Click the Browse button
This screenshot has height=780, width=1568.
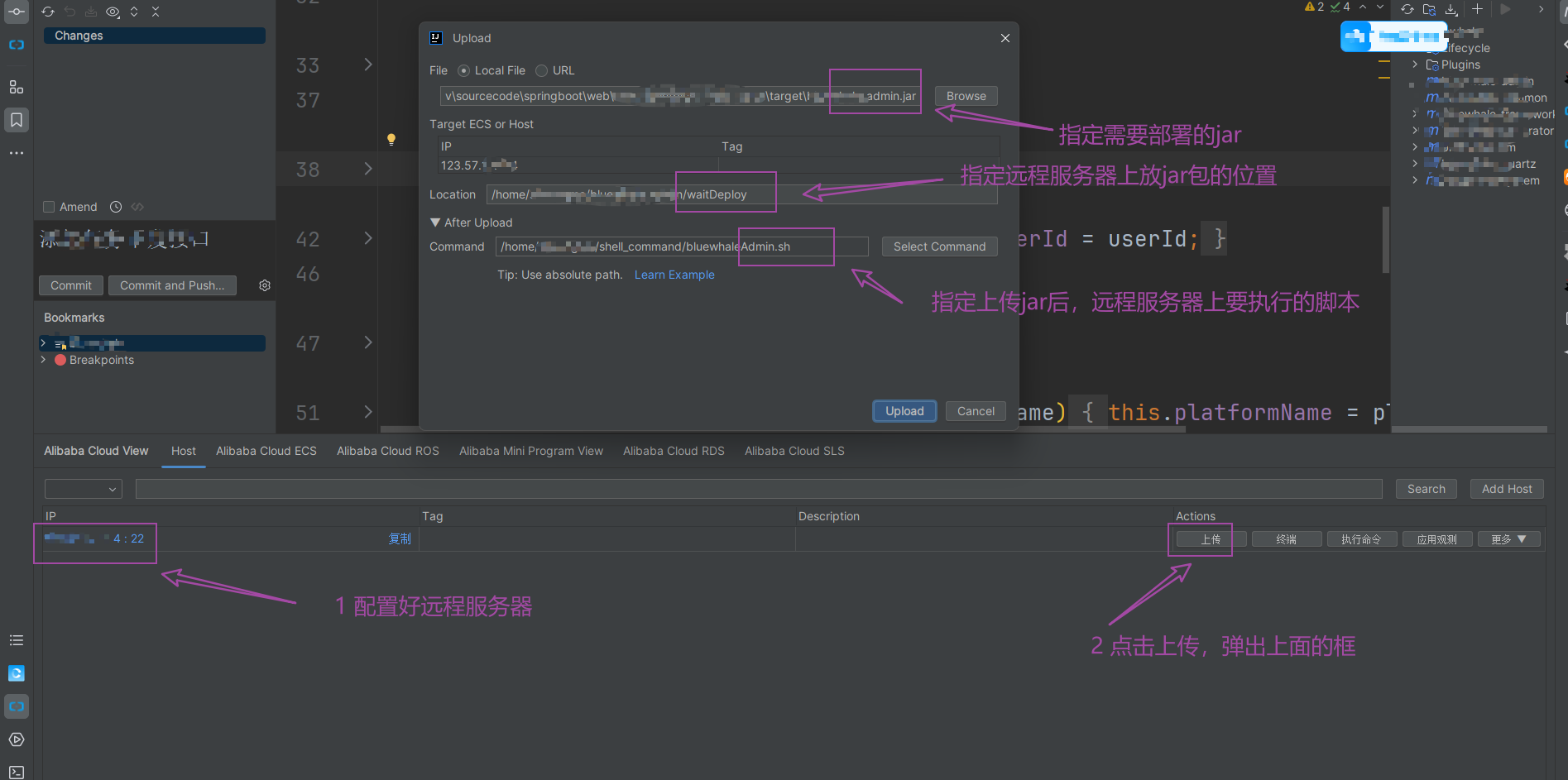[x=966, y=96]
